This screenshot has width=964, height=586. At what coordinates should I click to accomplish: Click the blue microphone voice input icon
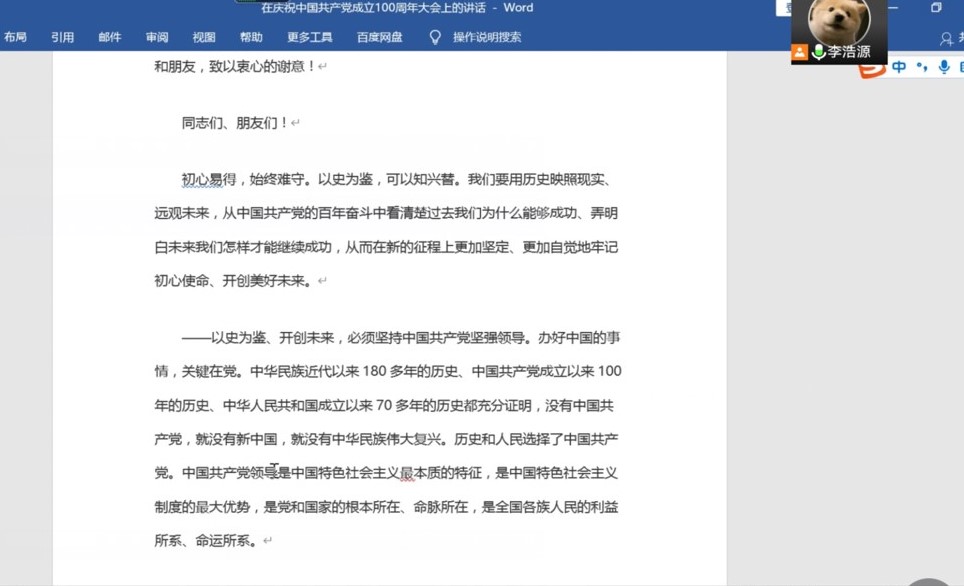pyautogui.click(x=943, y=67)
